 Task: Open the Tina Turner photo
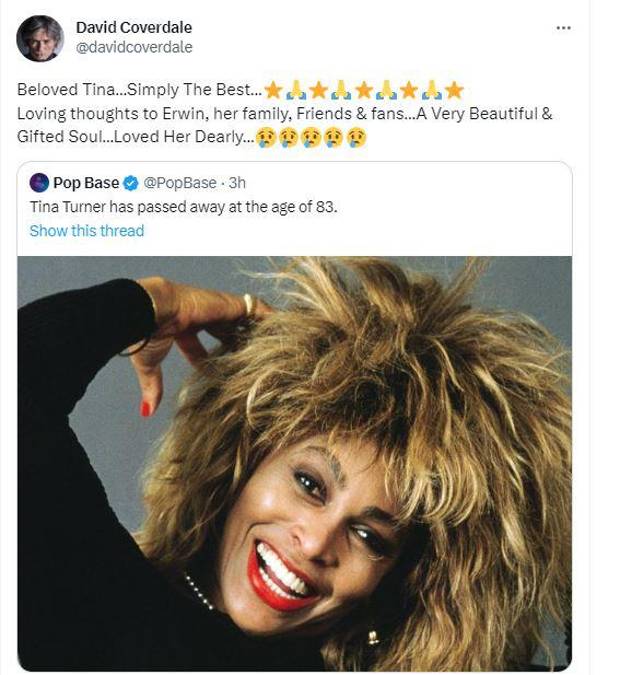[x=295, y=460]
